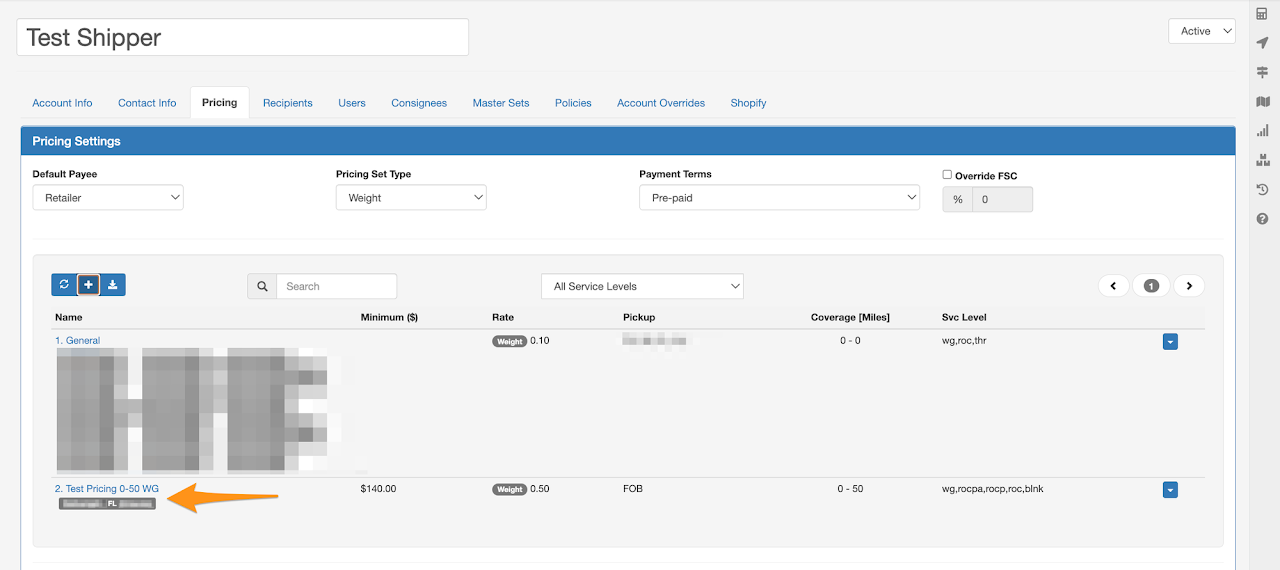Click the signpost icon in right sidebar
Image resolution: width=1280 pixels, height=570 pixels.
pyautogui.click(x=1262, y=72)
